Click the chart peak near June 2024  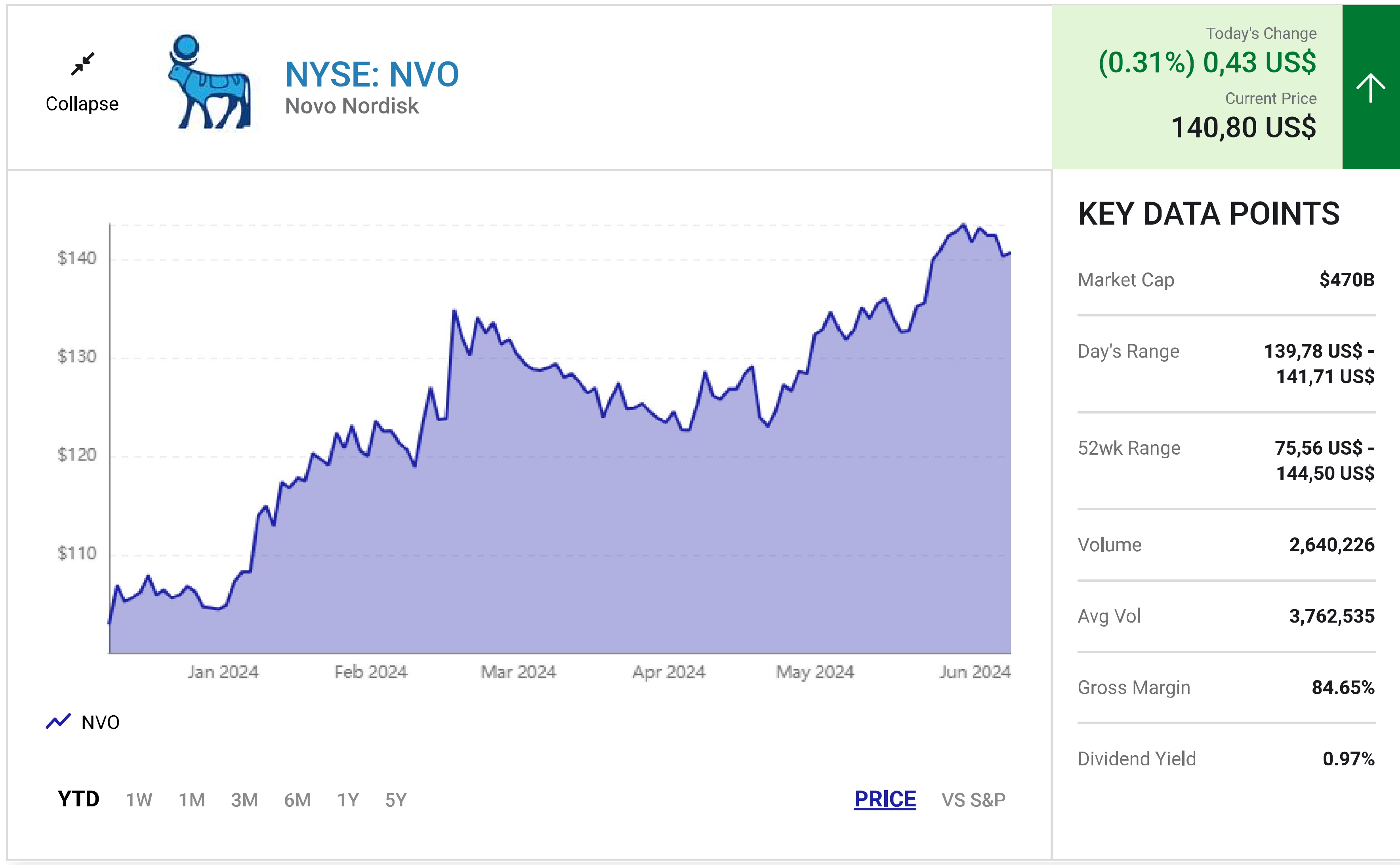click(963, 225)
